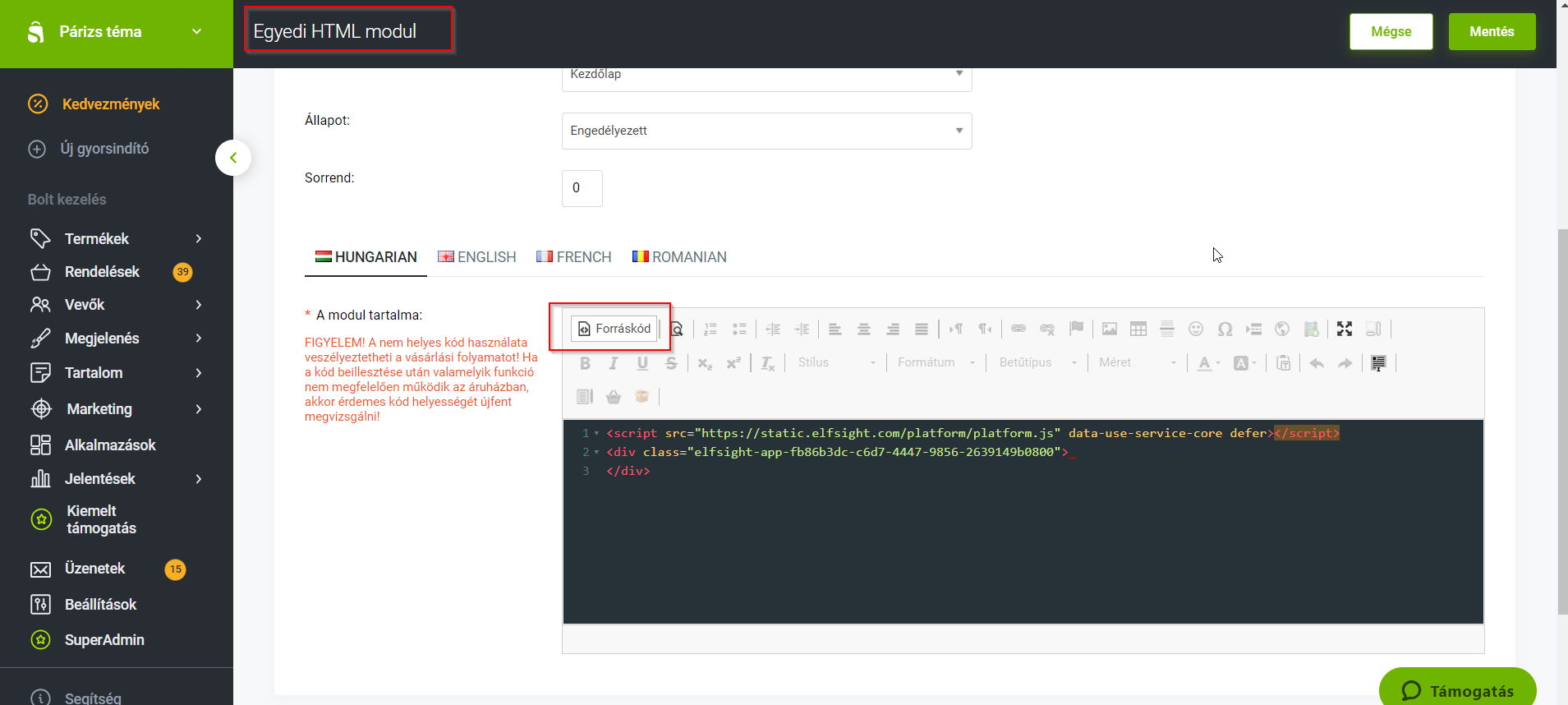The width and height of the screenshot is (1568, 705).
Task: Click the Mégse cancel button
Action: pos(1391,32)
